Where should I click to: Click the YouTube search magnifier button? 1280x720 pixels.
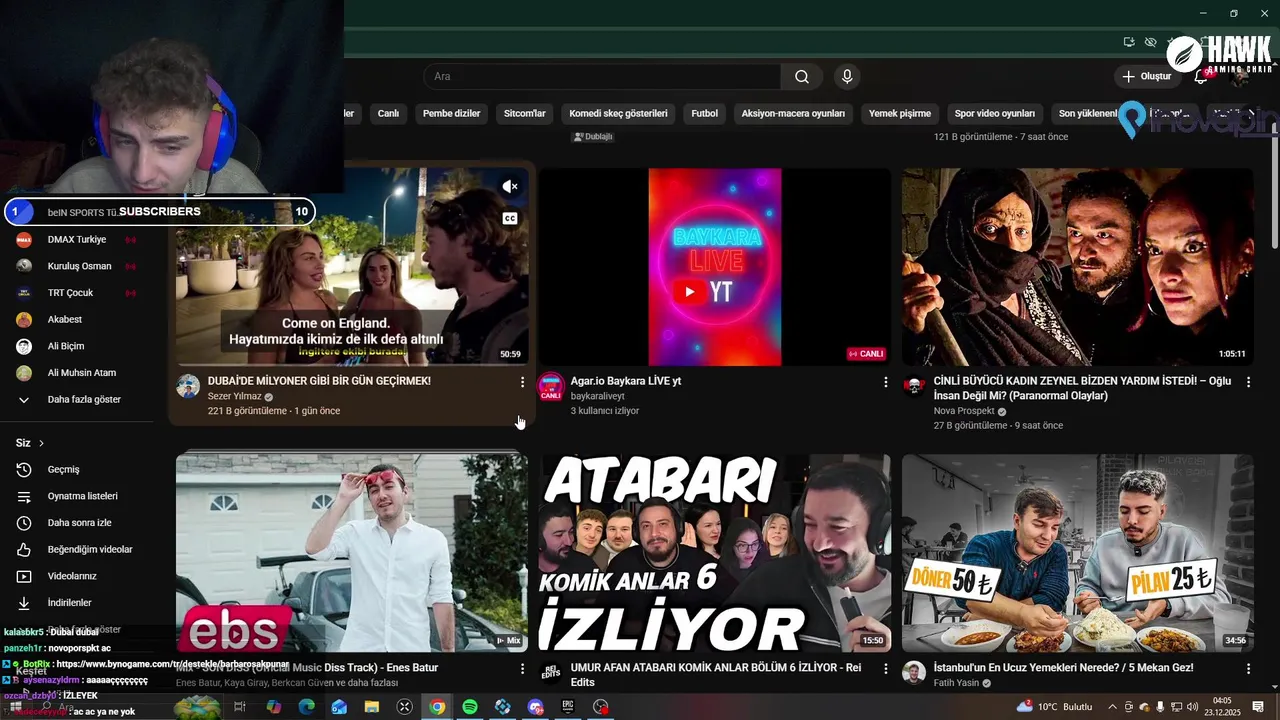801,77
